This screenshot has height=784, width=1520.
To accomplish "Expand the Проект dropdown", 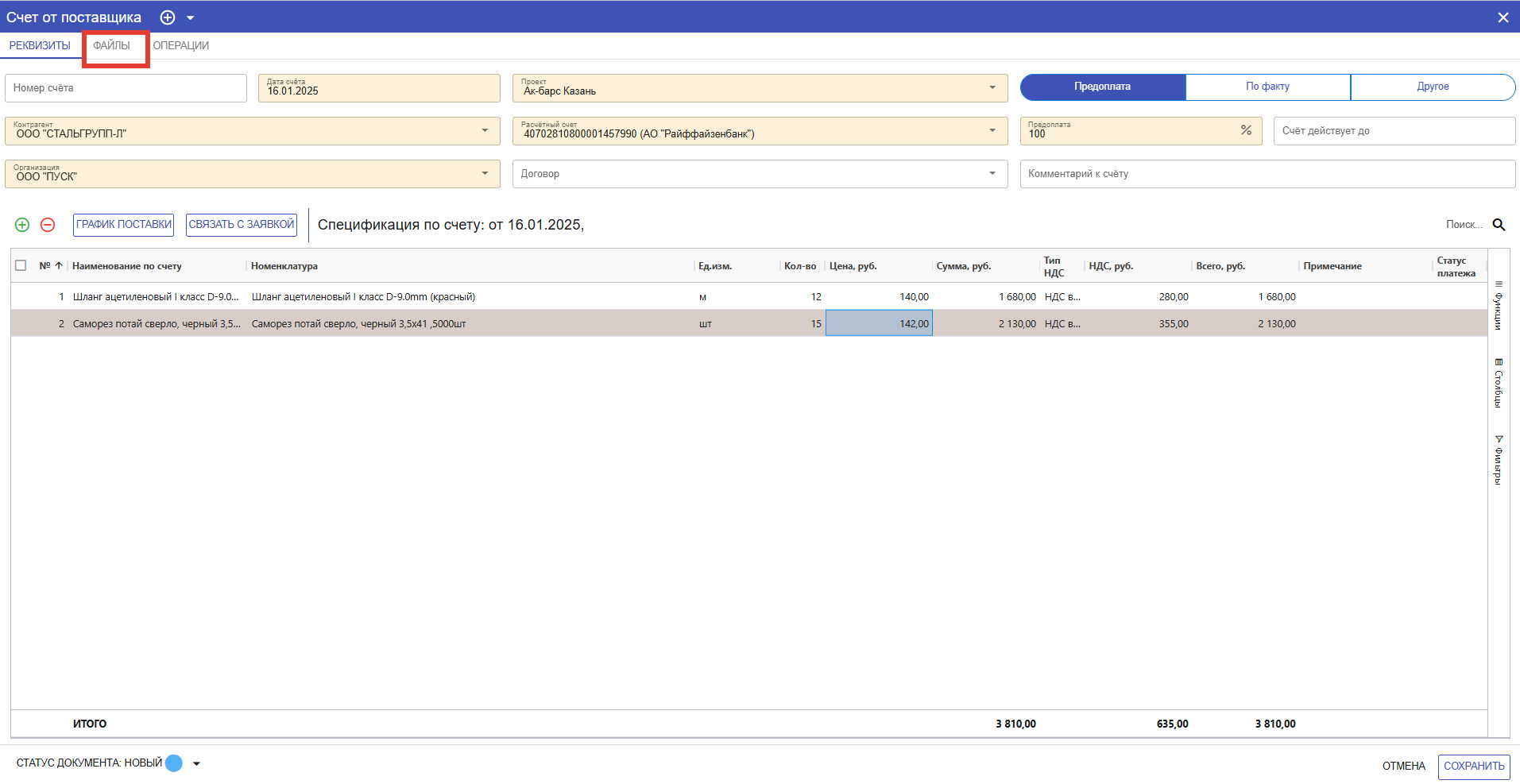I will click(x=992, y=87).
